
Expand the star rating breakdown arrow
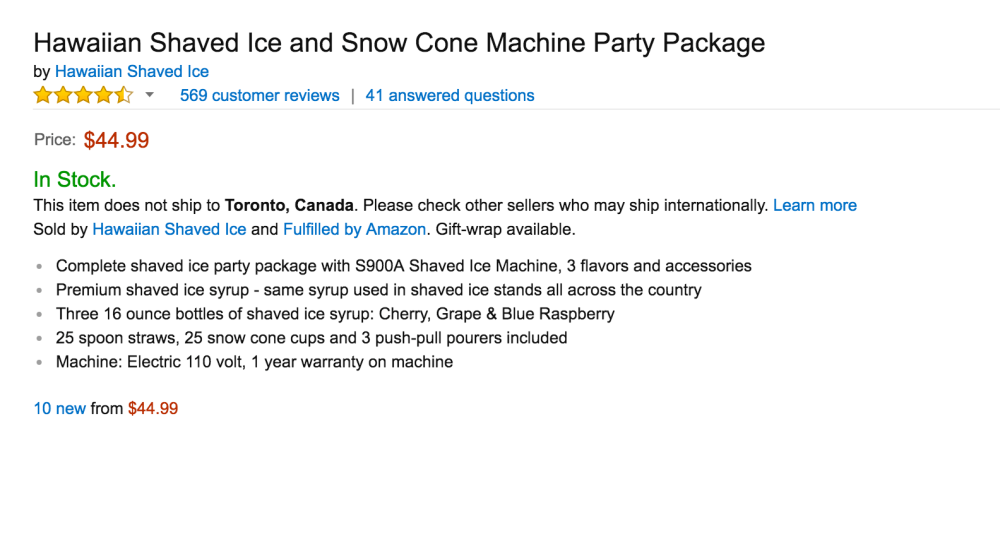point(150,96)
